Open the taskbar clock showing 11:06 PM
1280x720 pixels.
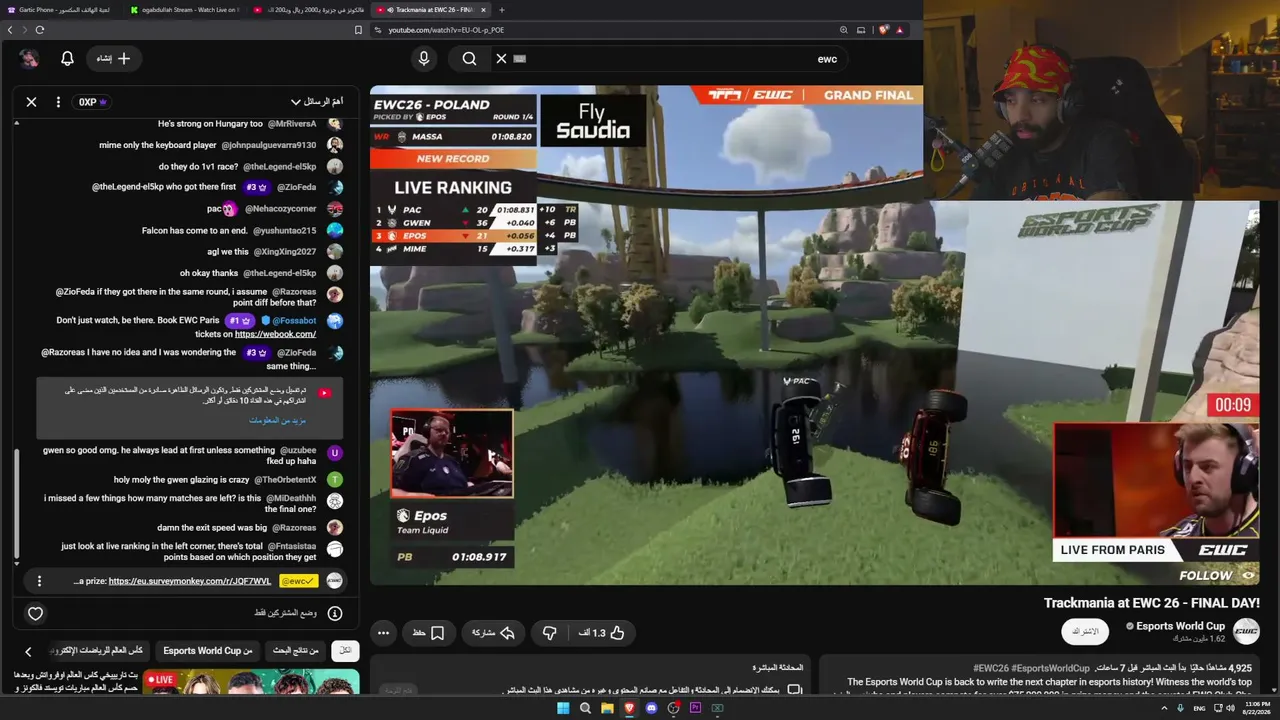(1258, 708)
